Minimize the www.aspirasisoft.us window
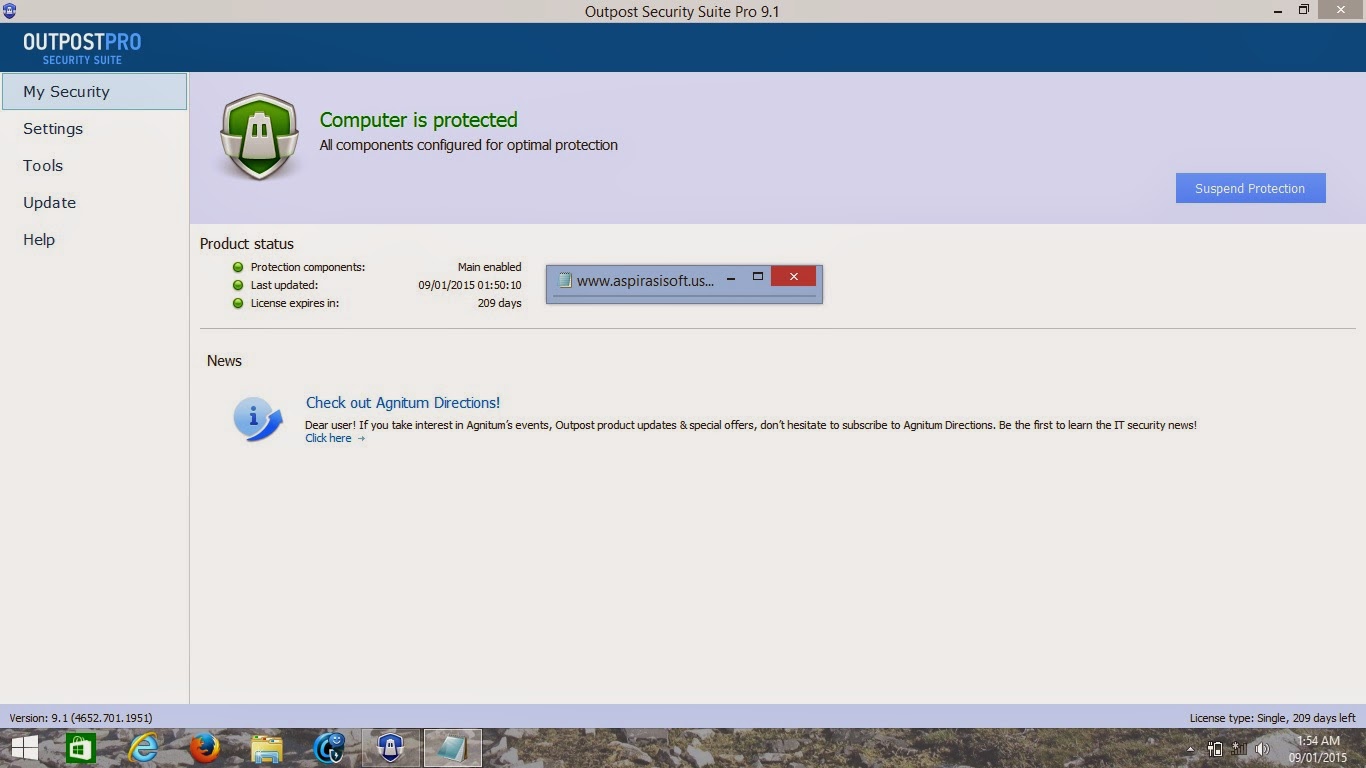This screenshot has height=768, width=1366. (x=731, y=278)
